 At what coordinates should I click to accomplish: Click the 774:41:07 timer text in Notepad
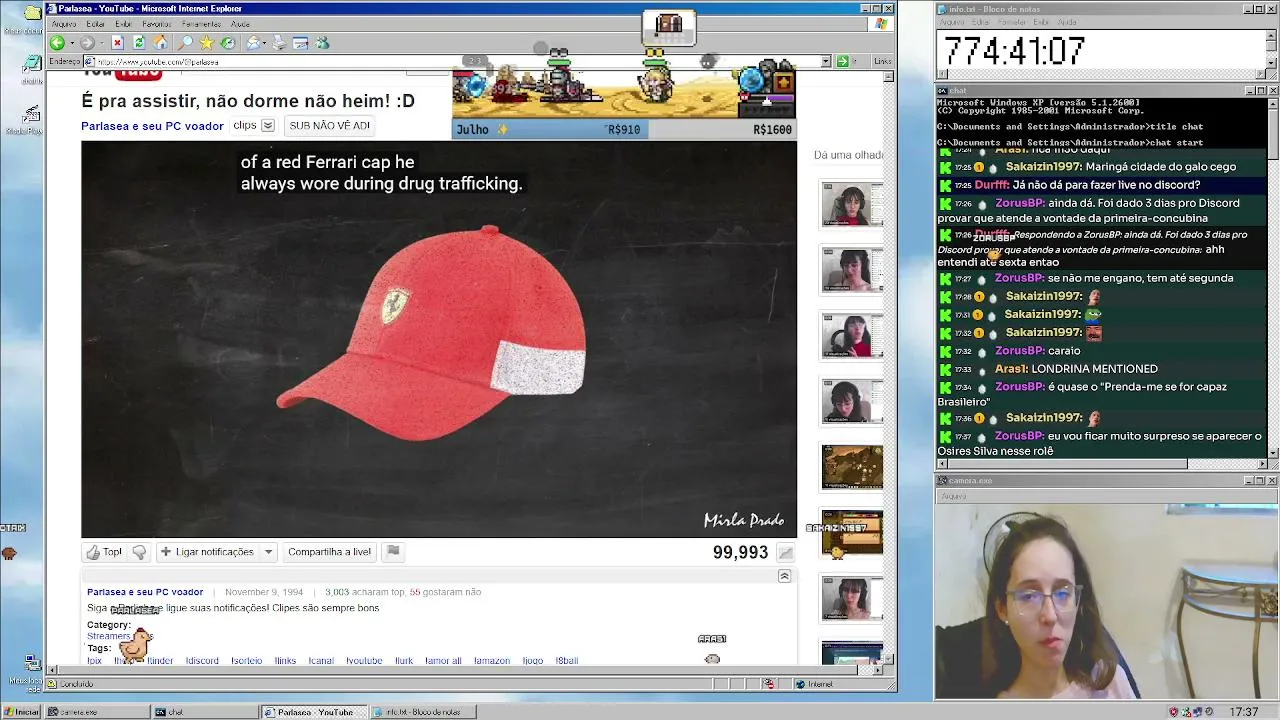(1014, 51)
